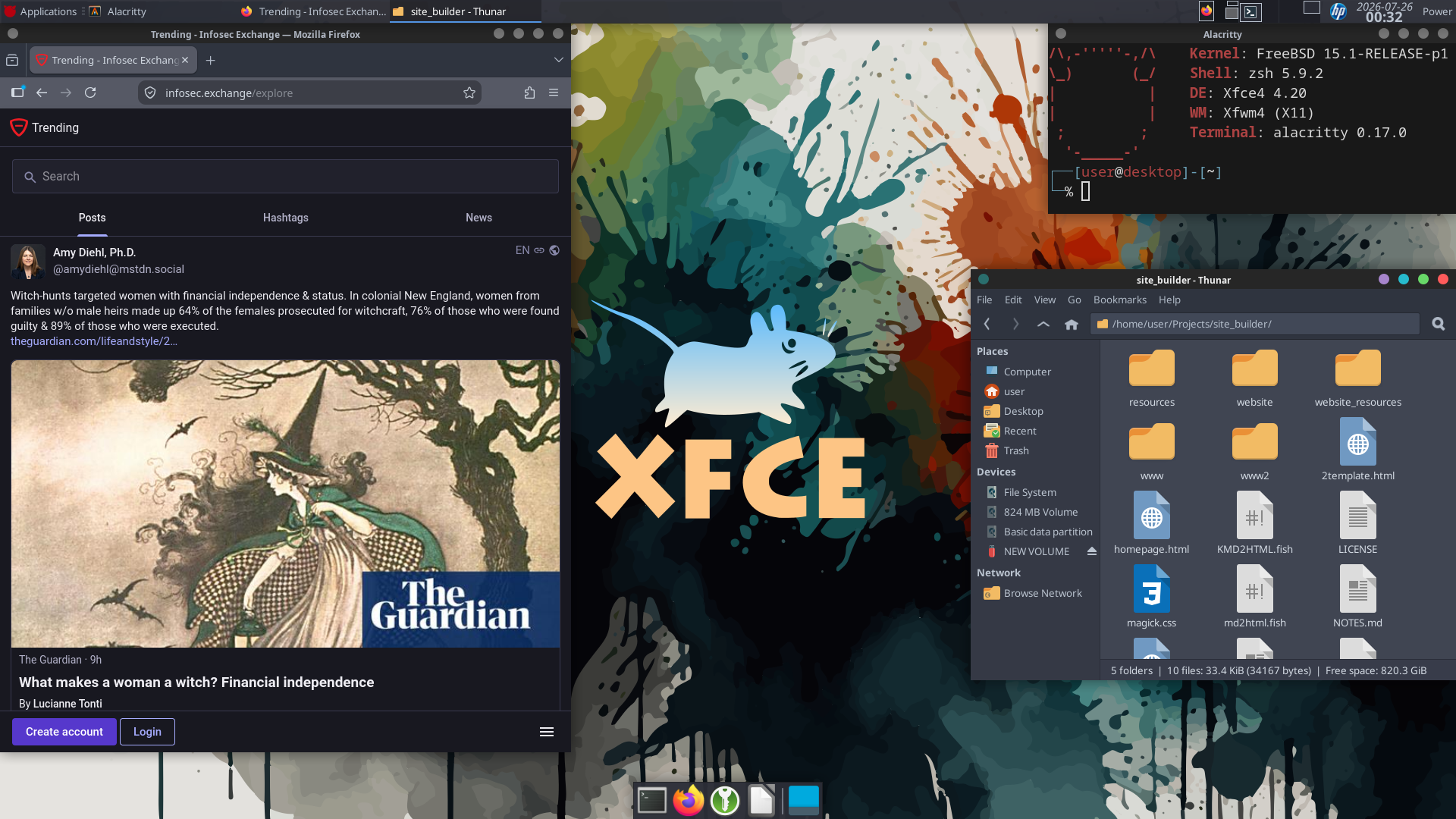Switch to News tab
The image size is (1456, 819).
tap(479, 218)
